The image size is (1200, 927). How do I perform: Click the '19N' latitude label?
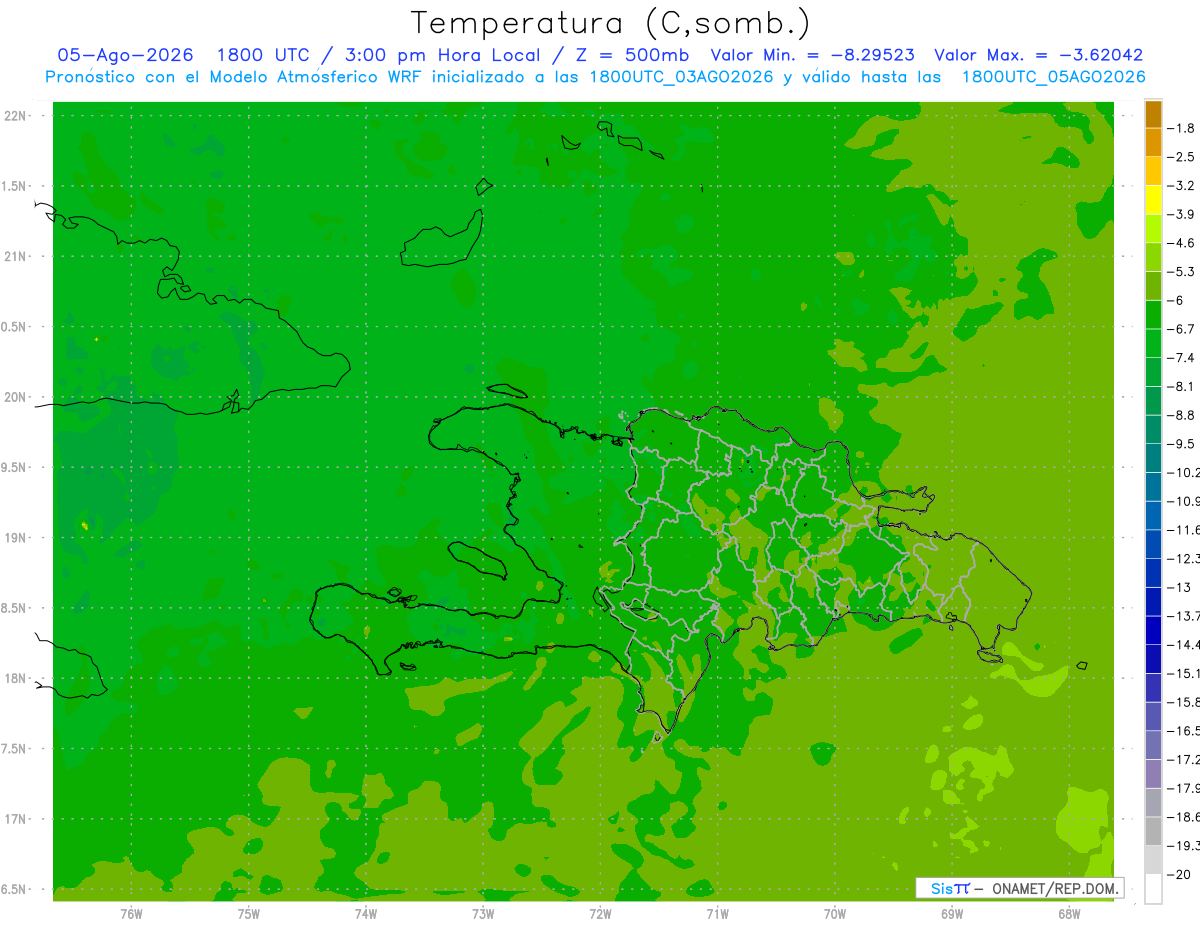pyautogui.click(x=15, y=538)
